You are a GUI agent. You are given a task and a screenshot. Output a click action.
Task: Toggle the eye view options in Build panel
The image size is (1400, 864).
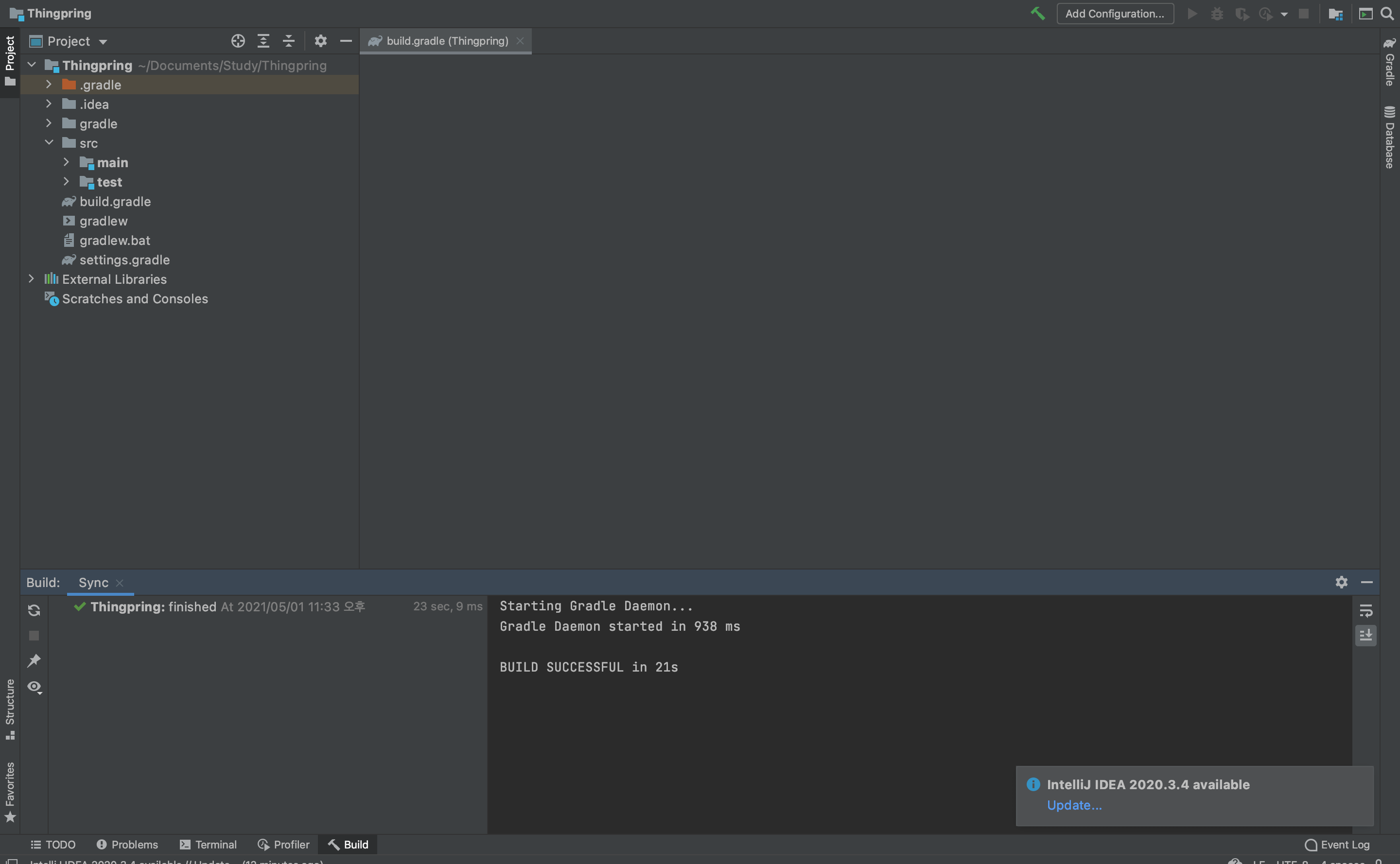[35, 686]
